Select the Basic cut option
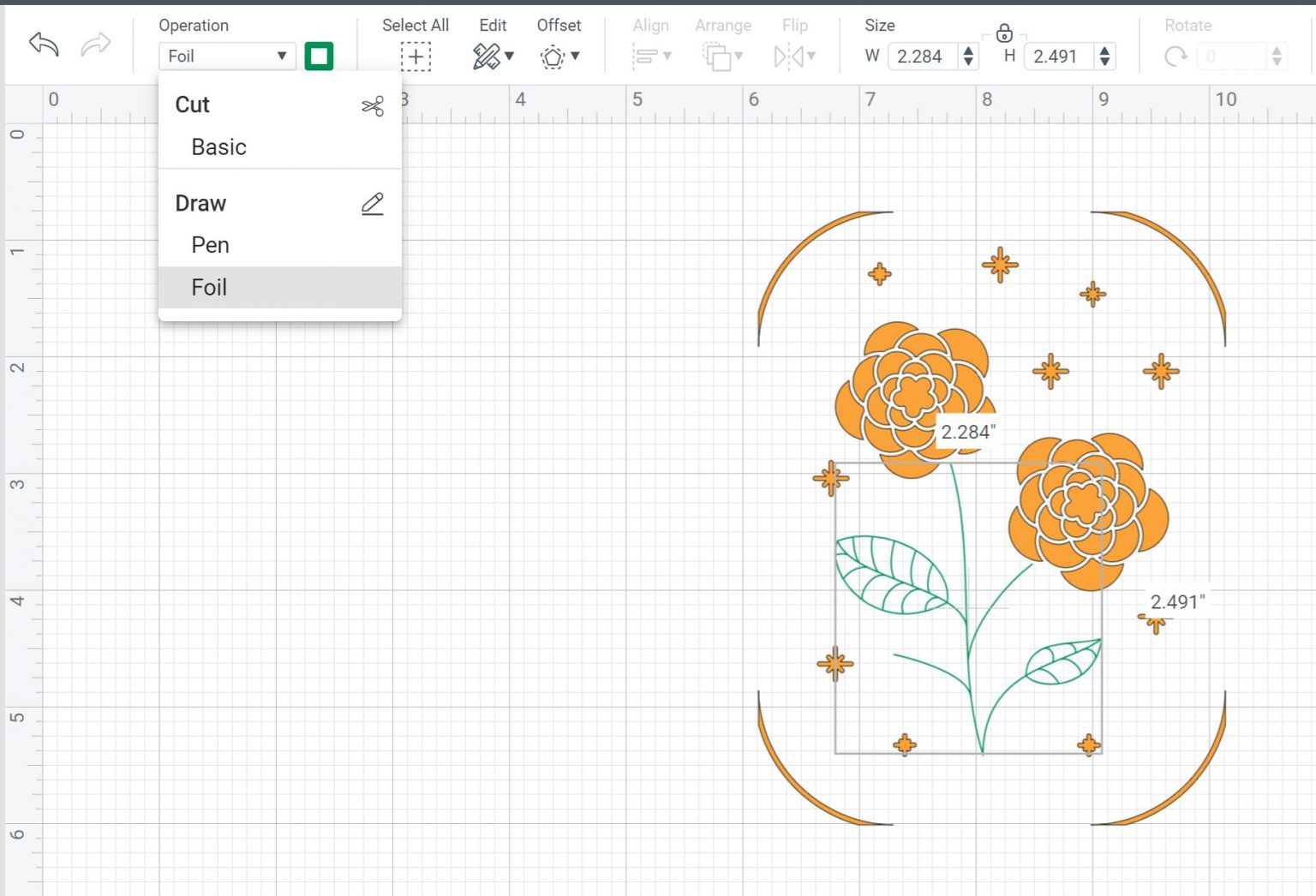This screenshot has height=896, width=1316. (218, 146)
